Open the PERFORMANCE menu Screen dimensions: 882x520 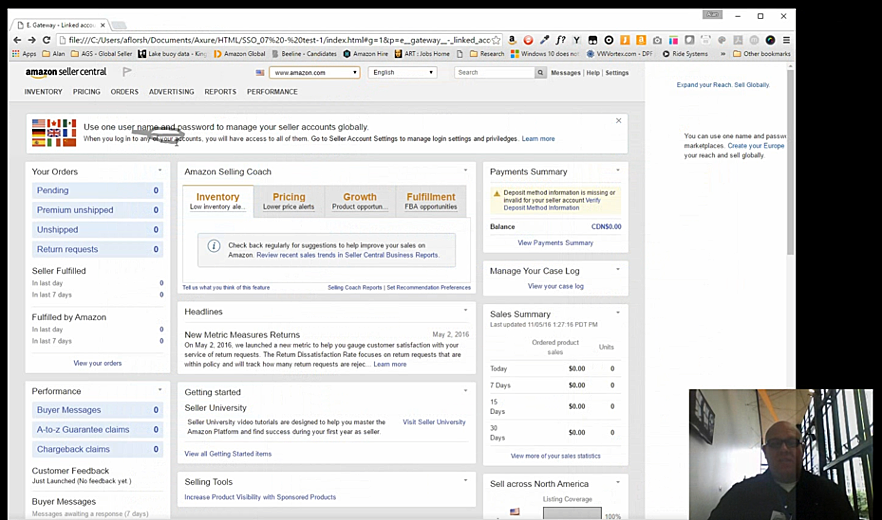tap(272, 92)
